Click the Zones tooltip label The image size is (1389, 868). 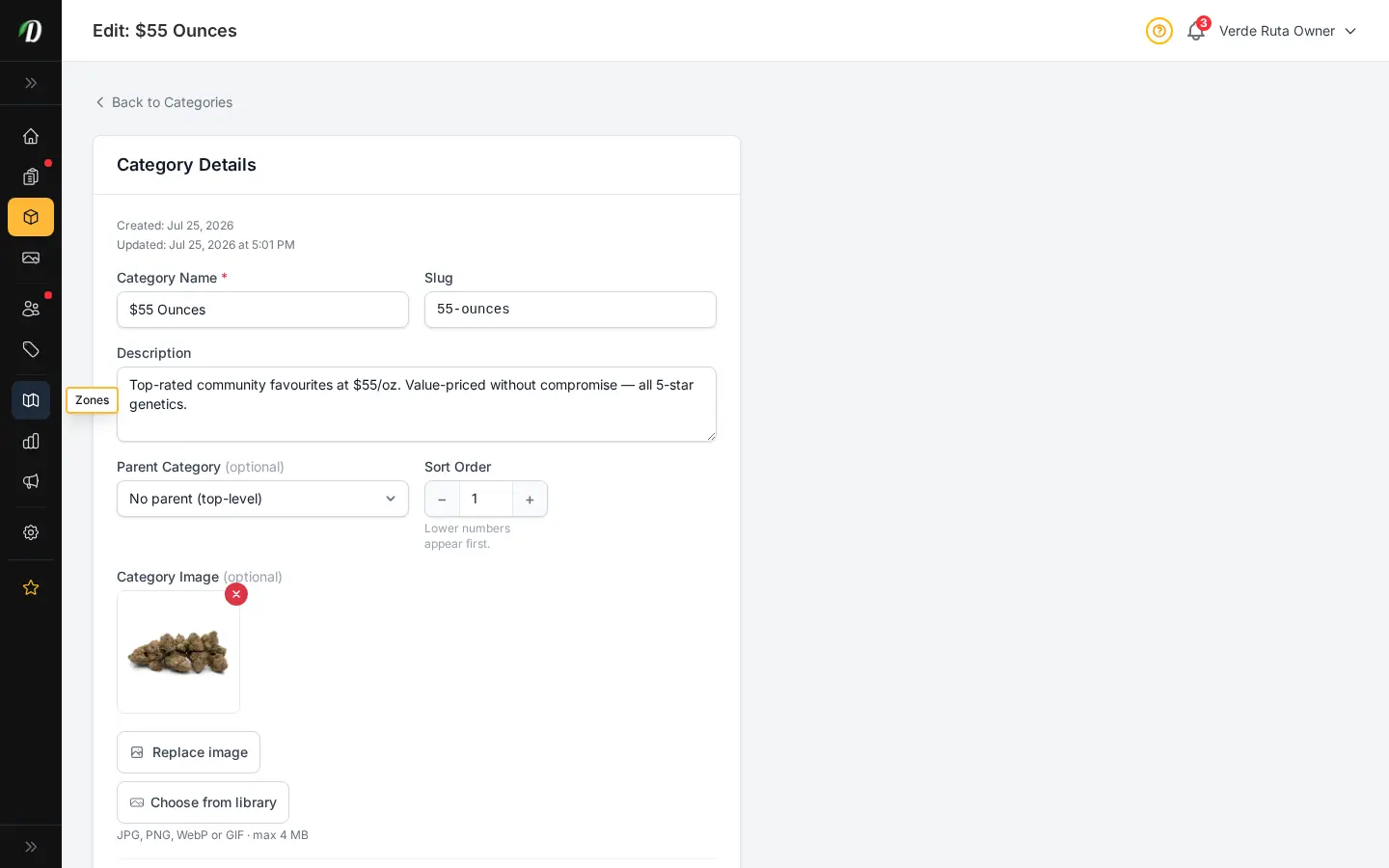92,400
